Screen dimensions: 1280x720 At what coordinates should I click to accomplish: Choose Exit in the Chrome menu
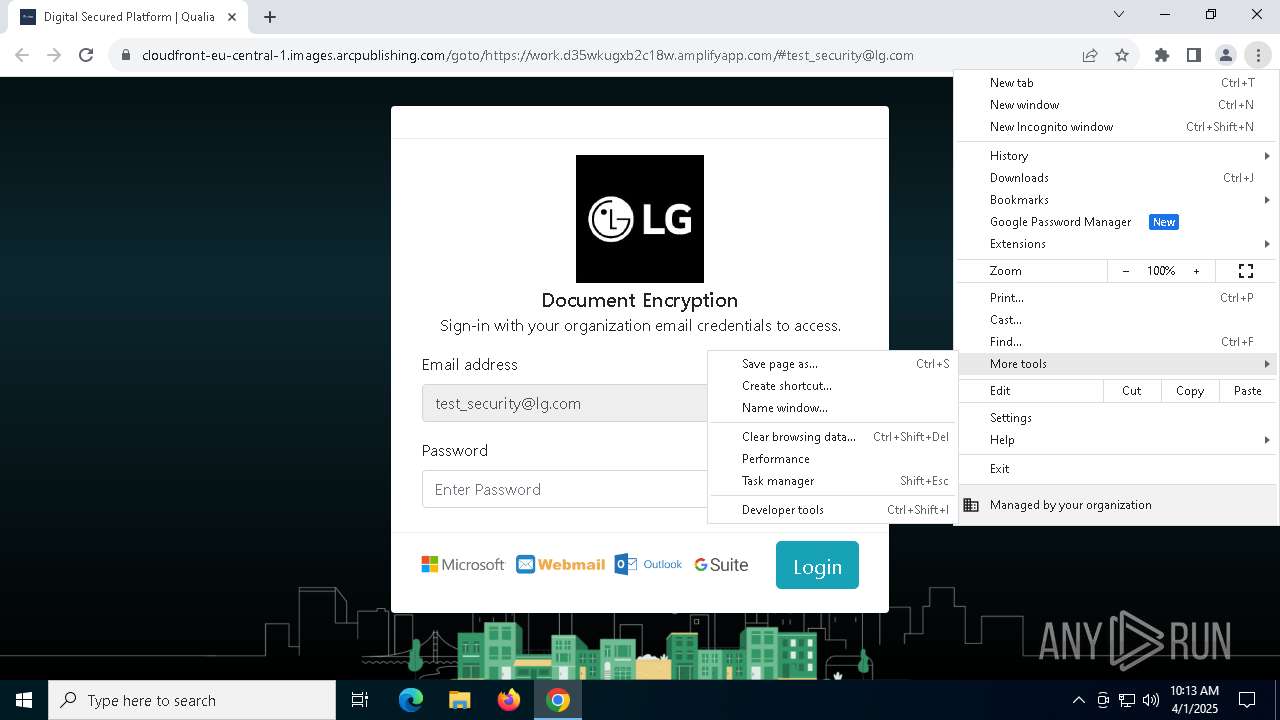click(x=1117, y=469)
